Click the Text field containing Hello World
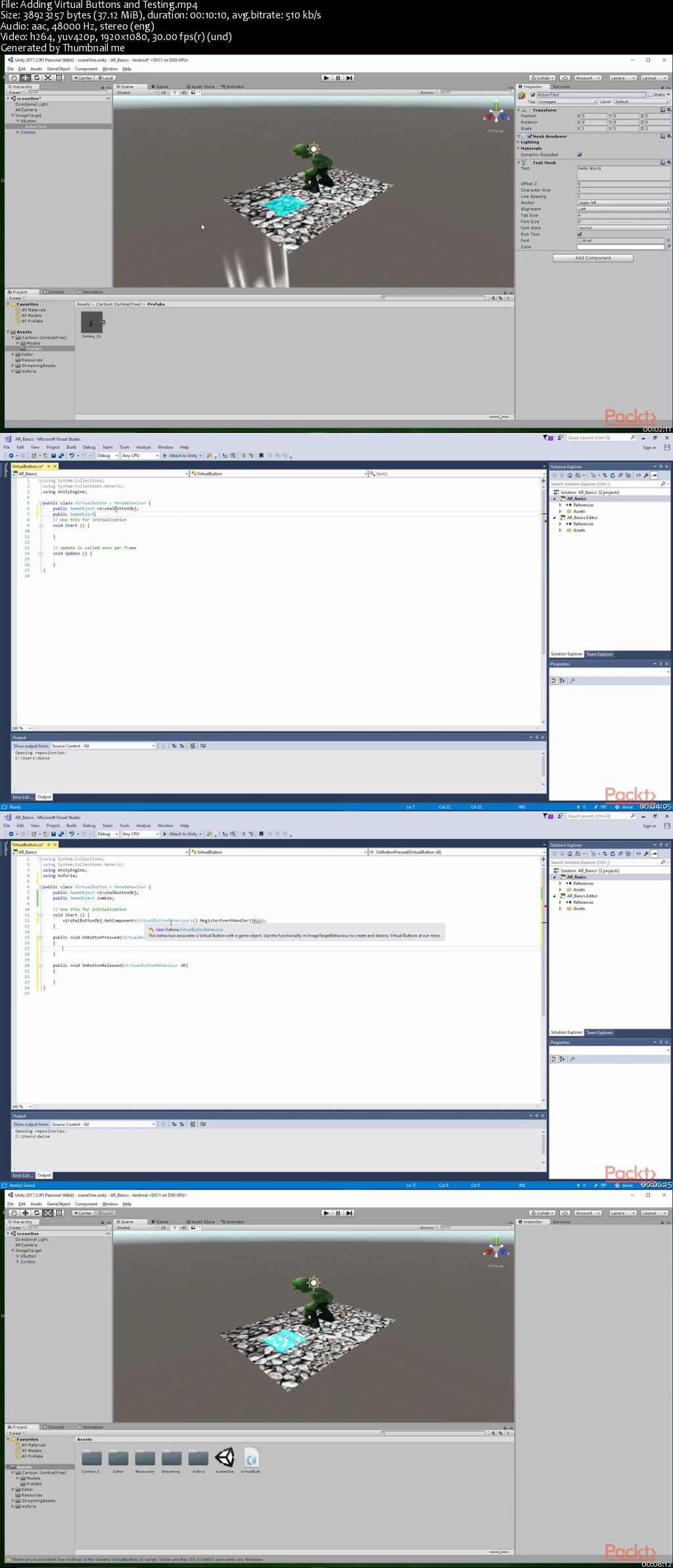This screenshot has width=673, height=1568. 623,173
